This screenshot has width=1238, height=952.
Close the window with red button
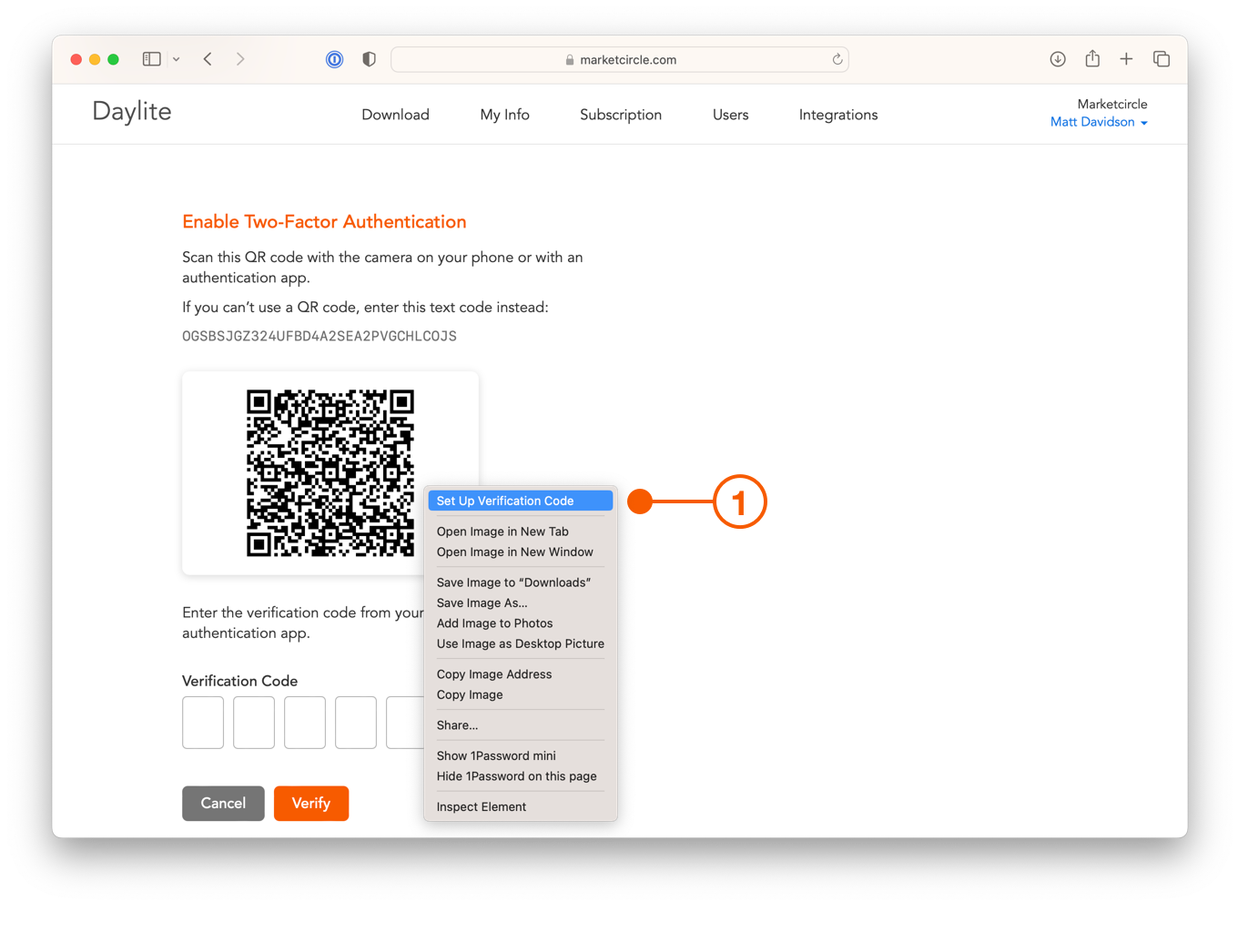[76, 59]
